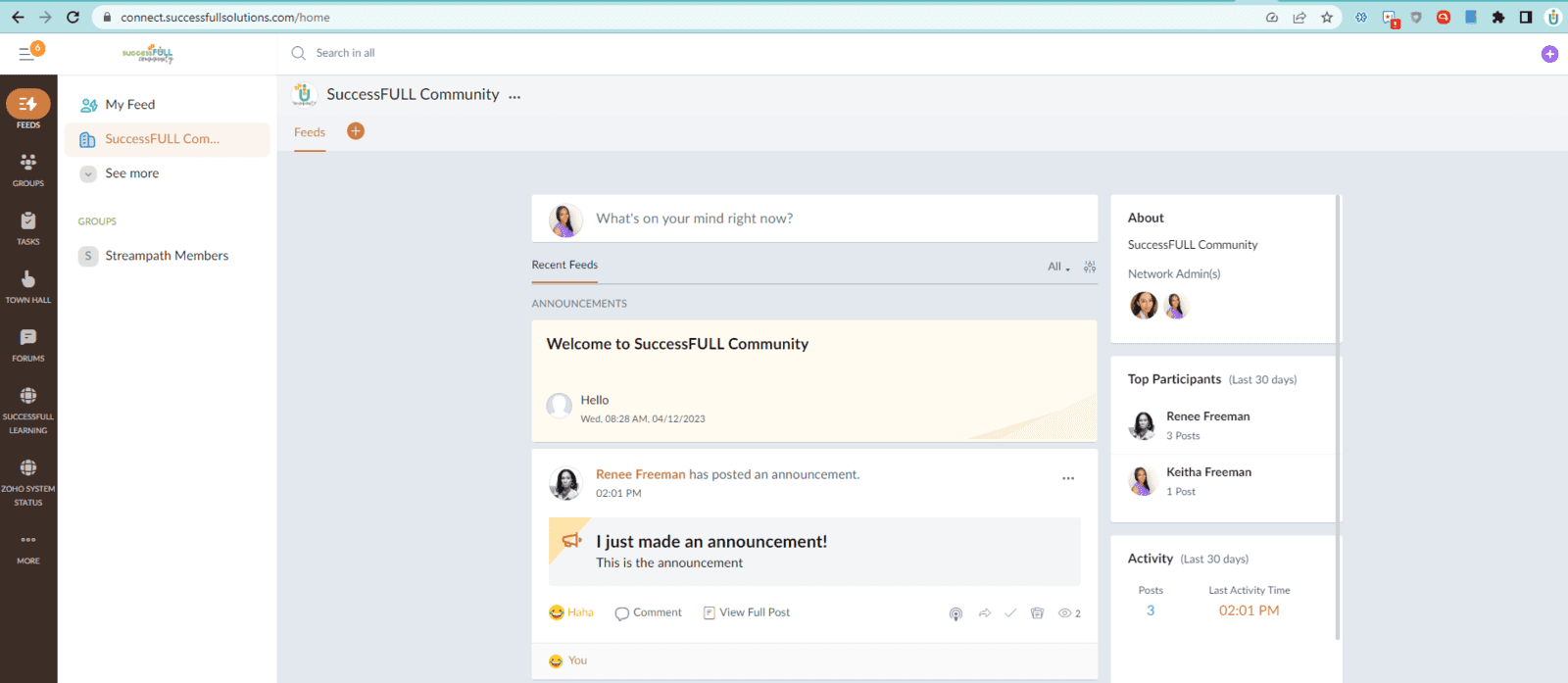
Task: Click Keitha Freeman in Top Participants
Action: (1209, 472)
